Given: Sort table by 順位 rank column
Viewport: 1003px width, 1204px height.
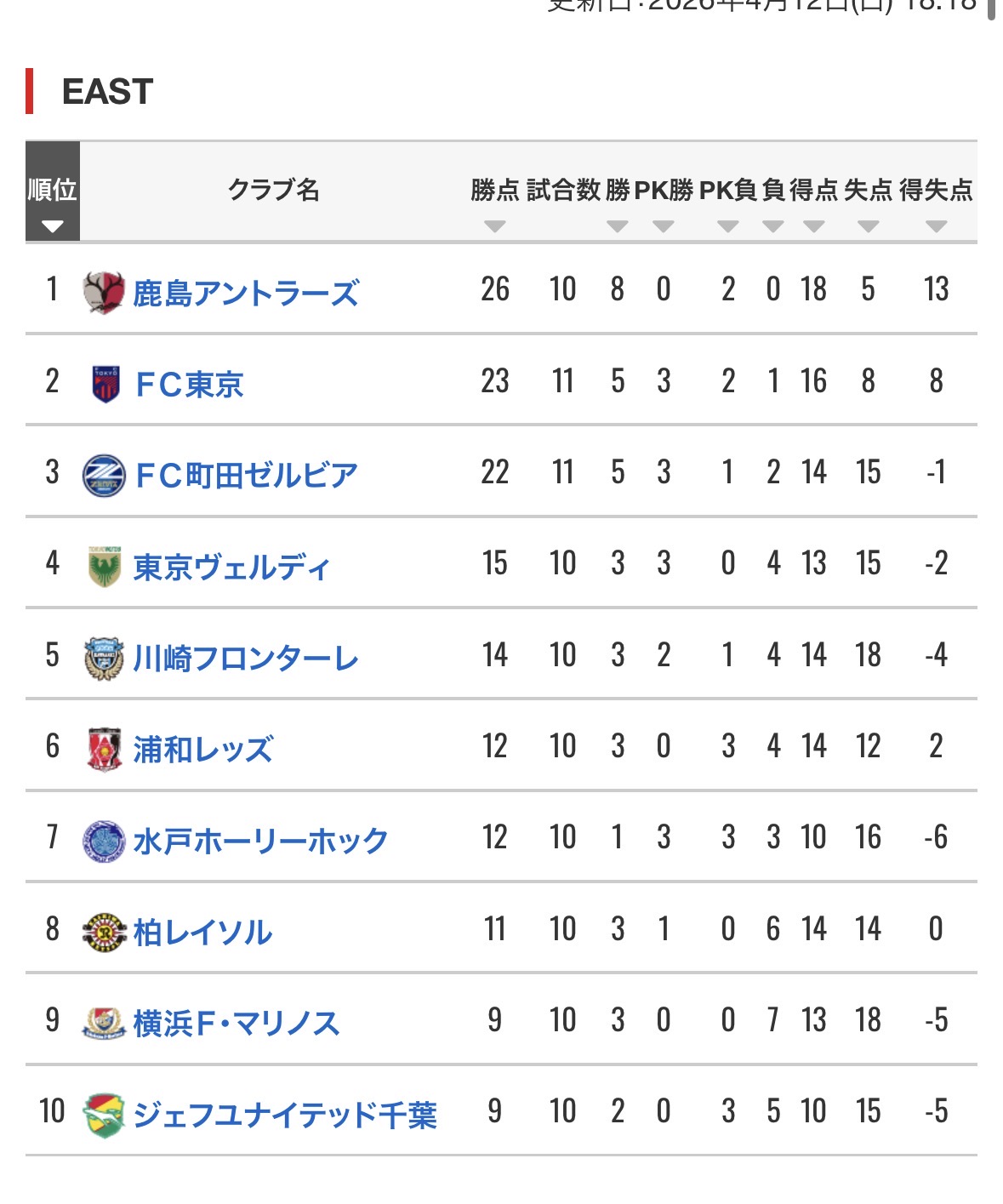Looking at the screenshot, I should click(x=53, y=226).
